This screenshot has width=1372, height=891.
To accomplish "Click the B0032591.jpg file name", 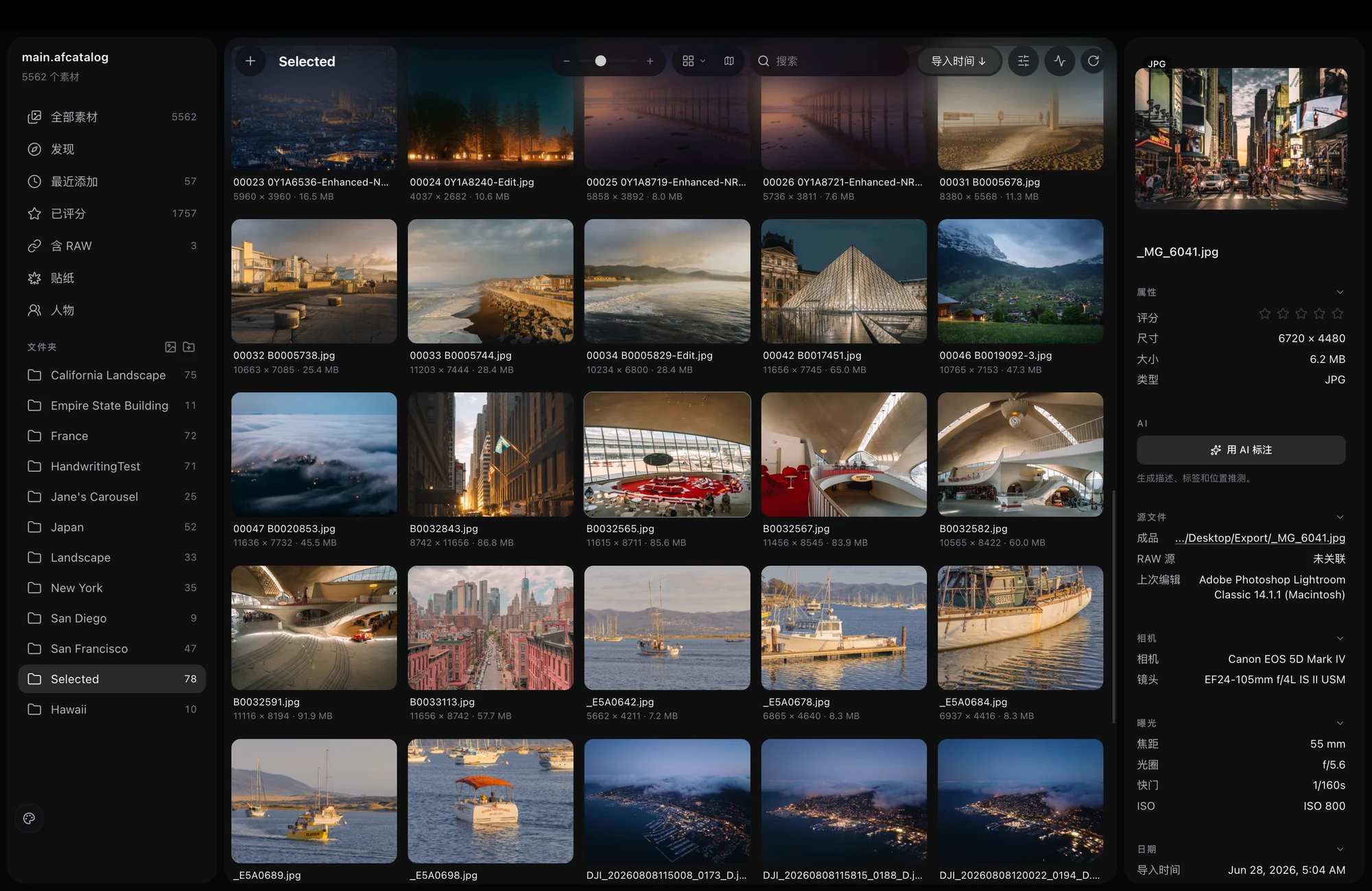I will pyautogui.click(x=267, y=702).
